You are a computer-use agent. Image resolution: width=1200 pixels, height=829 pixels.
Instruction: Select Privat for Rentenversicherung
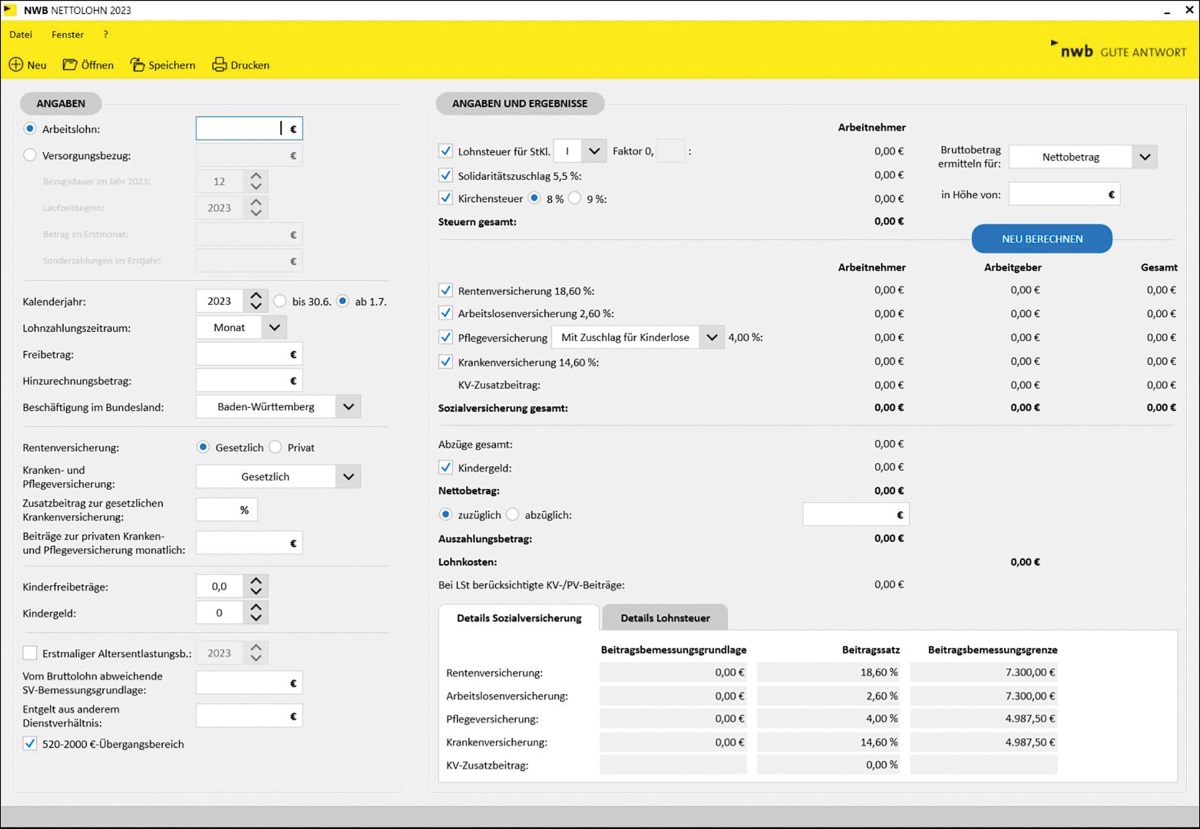277,448
